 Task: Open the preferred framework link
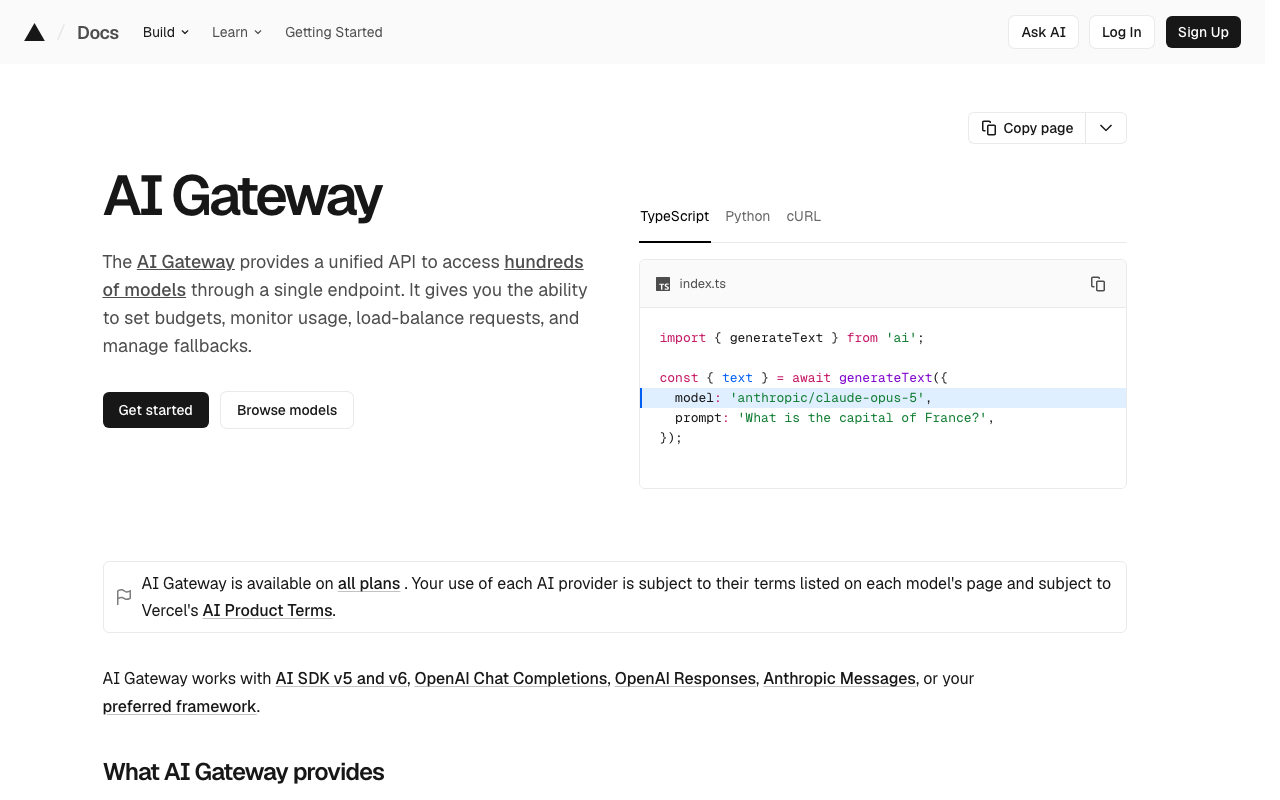tap(180, 706)
